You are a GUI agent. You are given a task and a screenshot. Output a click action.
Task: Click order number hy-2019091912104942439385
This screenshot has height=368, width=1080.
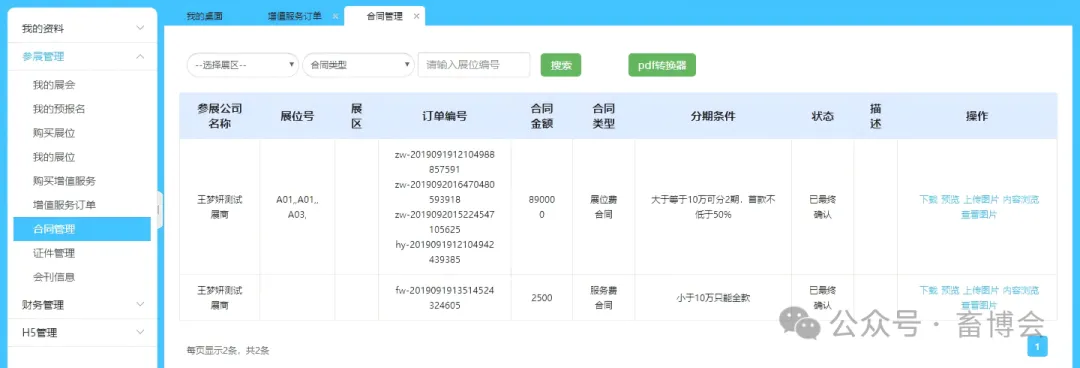(444, 252)
